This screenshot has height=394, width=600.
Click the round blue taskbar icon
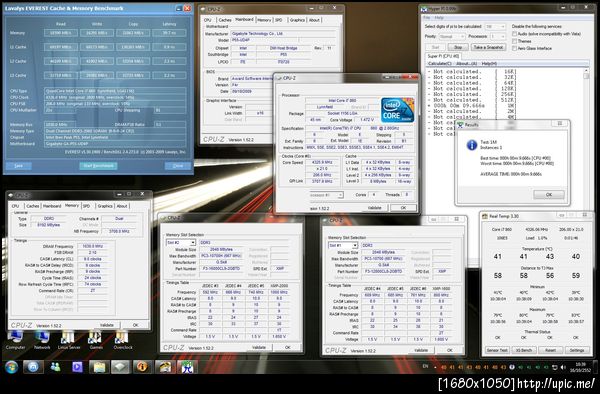click(33, 367)
